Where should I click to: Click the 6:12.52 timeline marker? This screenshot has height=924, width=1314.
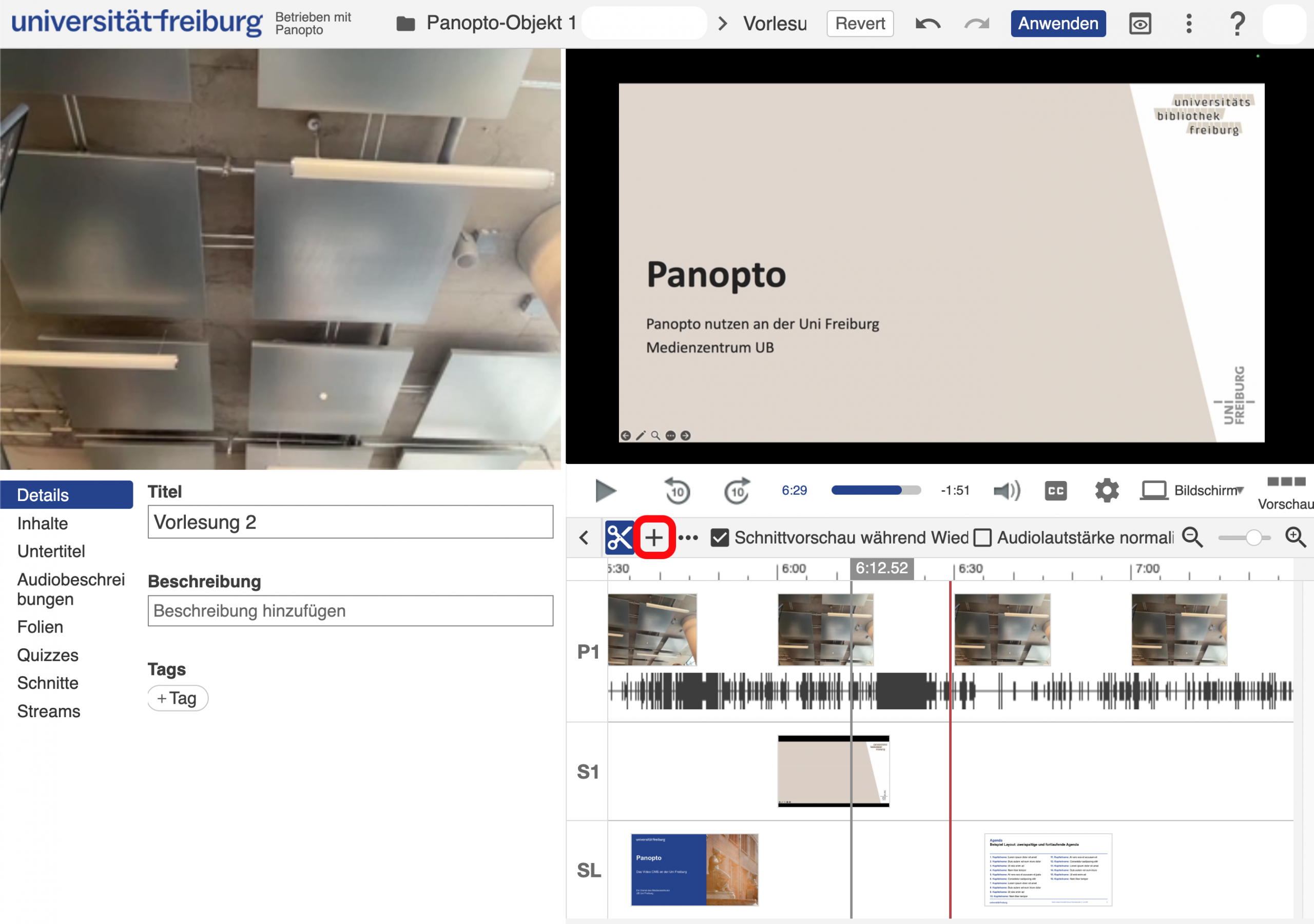point(881,568)
